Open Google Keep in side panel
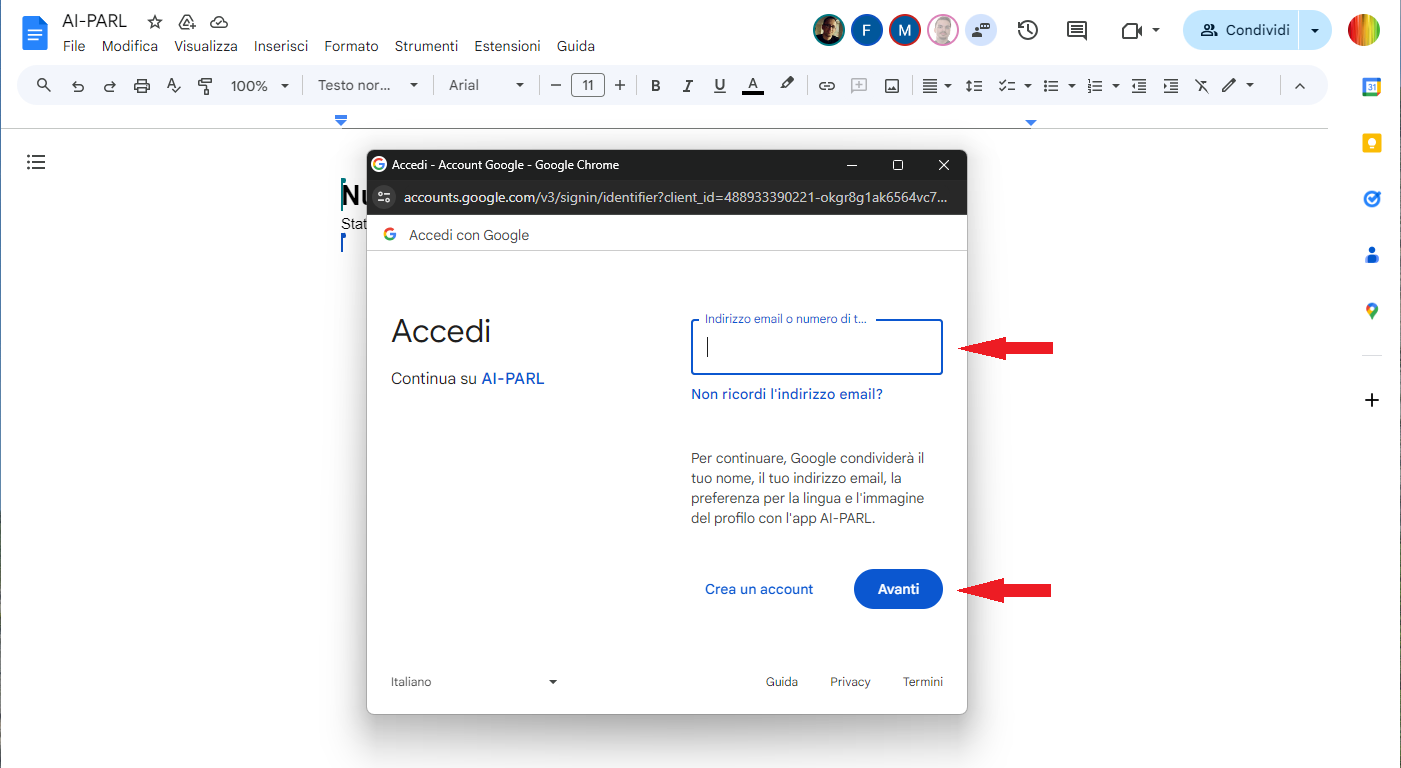Viewport: 1401px width, 768px height. (1372, 143)
